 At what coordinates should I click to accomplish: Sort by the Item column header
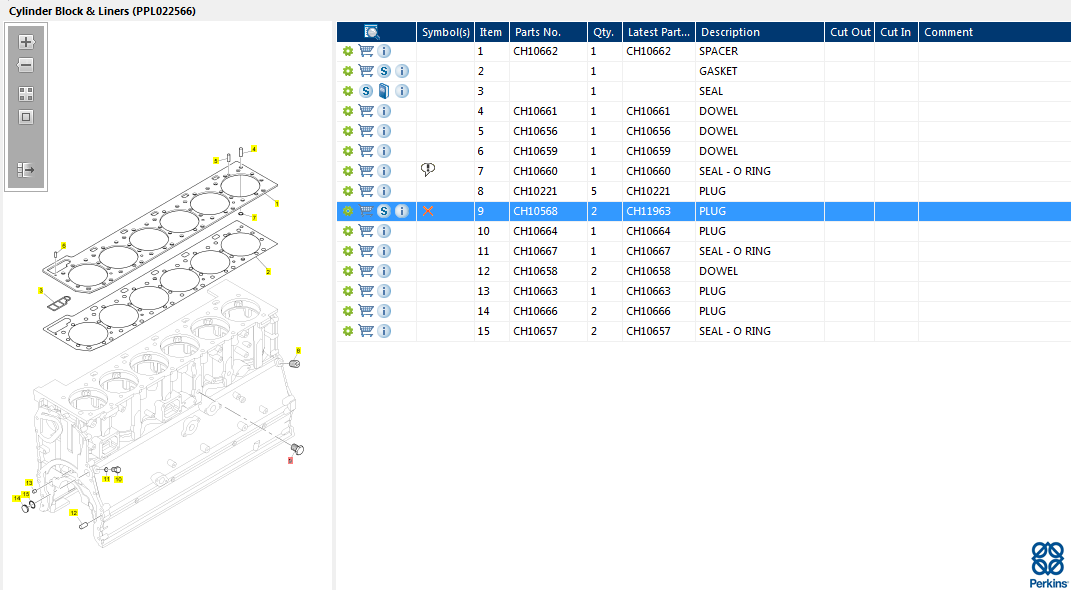[491, 32]
